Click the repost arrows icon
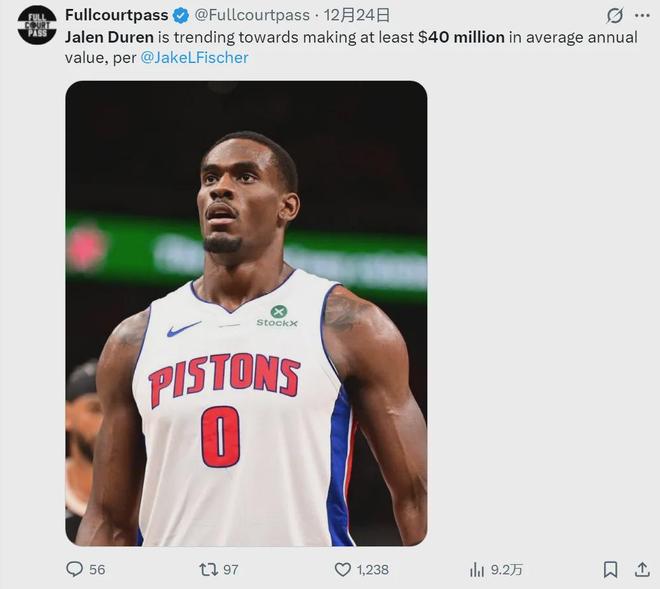 (208, 569)
